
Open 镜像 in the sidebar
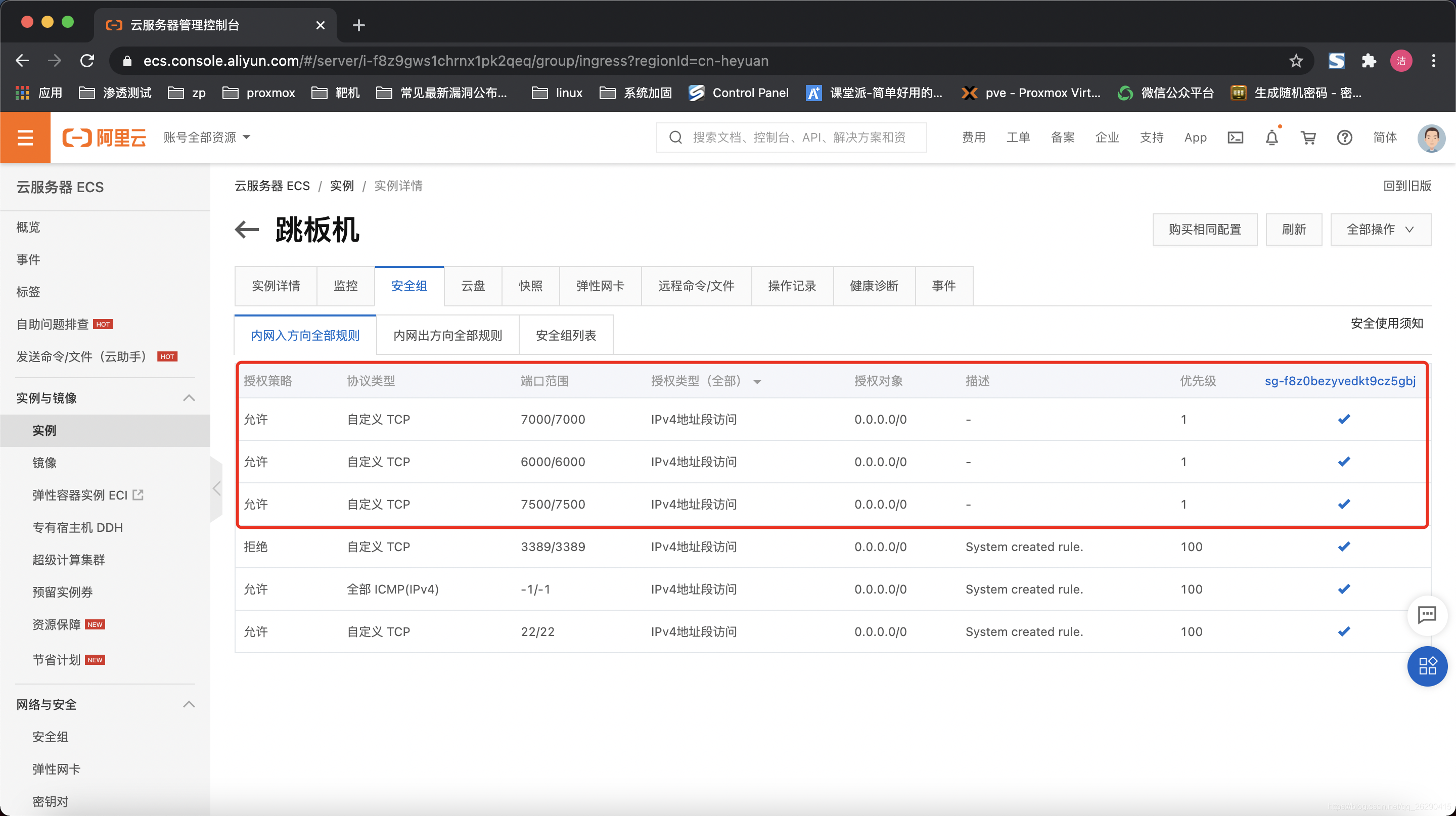[x=44, y=463]
